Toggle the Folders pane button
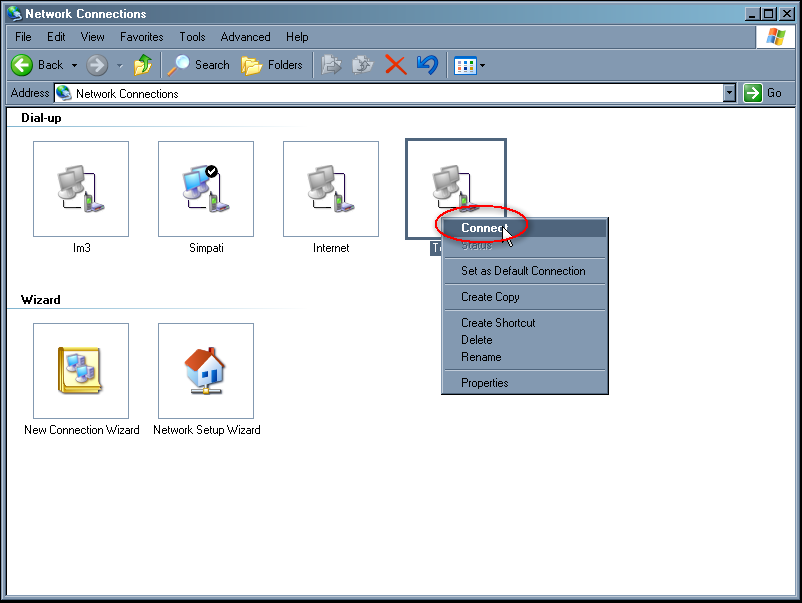The width and height of the screenshot is (802, 603). [x=273, y=65]
